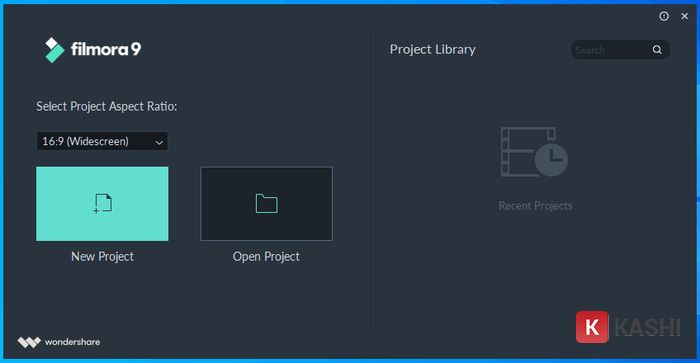Click the folder icon in Open Project tile

[267, 204]
